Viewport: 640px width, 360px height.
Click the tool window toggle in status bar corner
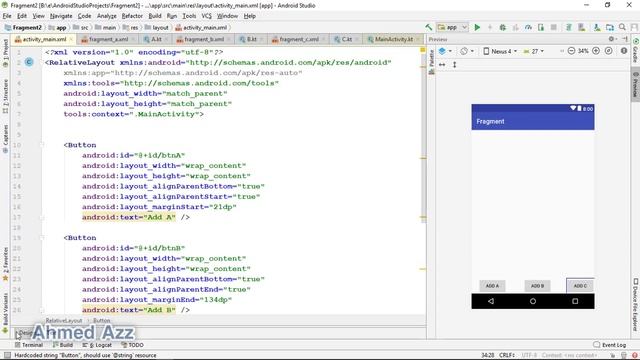(7, 356)
